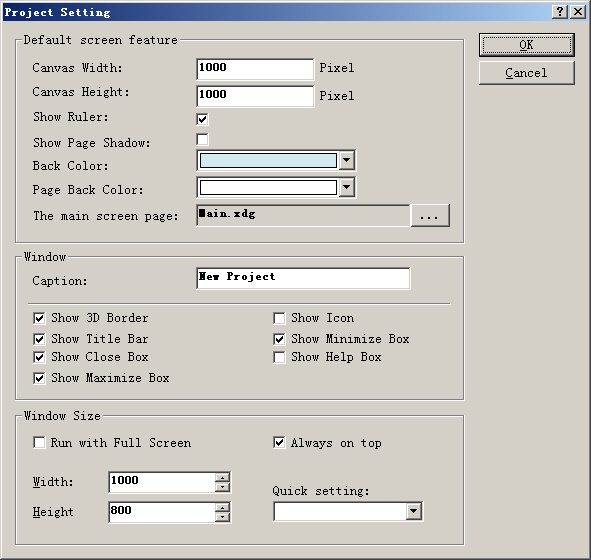Enable the Show Icon checkbox
Viewport: 591px width, 560px height.
[x=279, y=318]
